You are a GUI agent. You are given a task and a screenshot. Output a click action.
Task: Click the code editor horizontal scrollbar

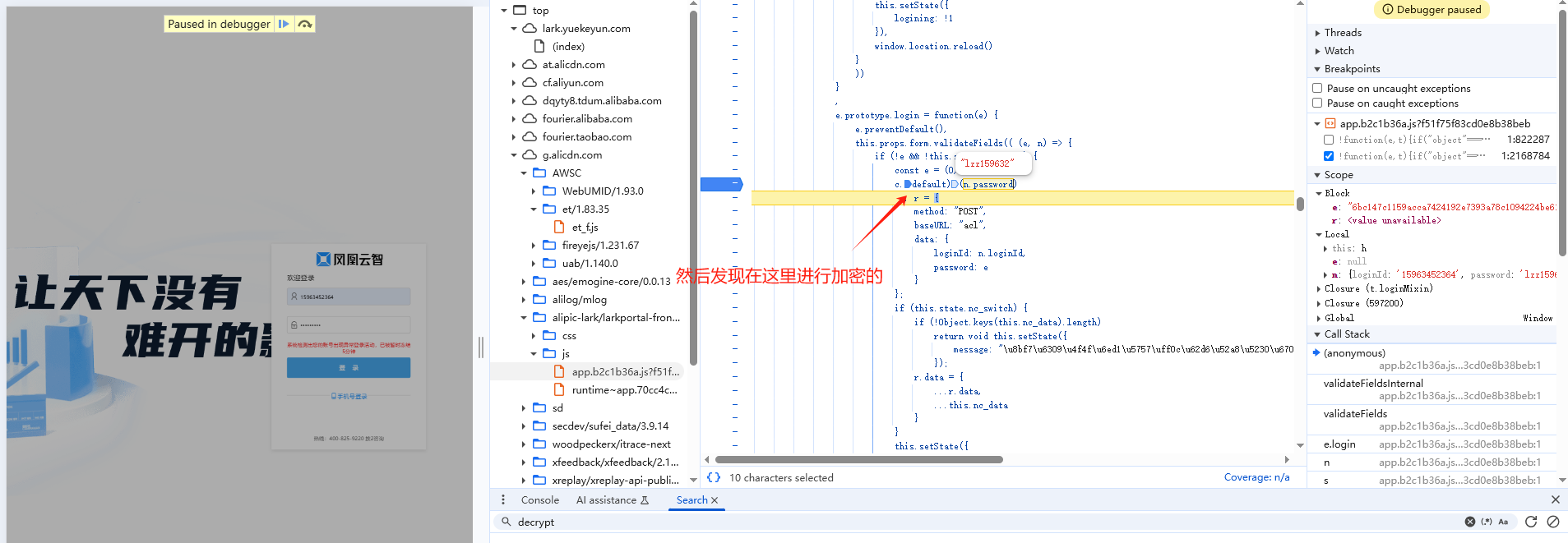coord(858,459)
